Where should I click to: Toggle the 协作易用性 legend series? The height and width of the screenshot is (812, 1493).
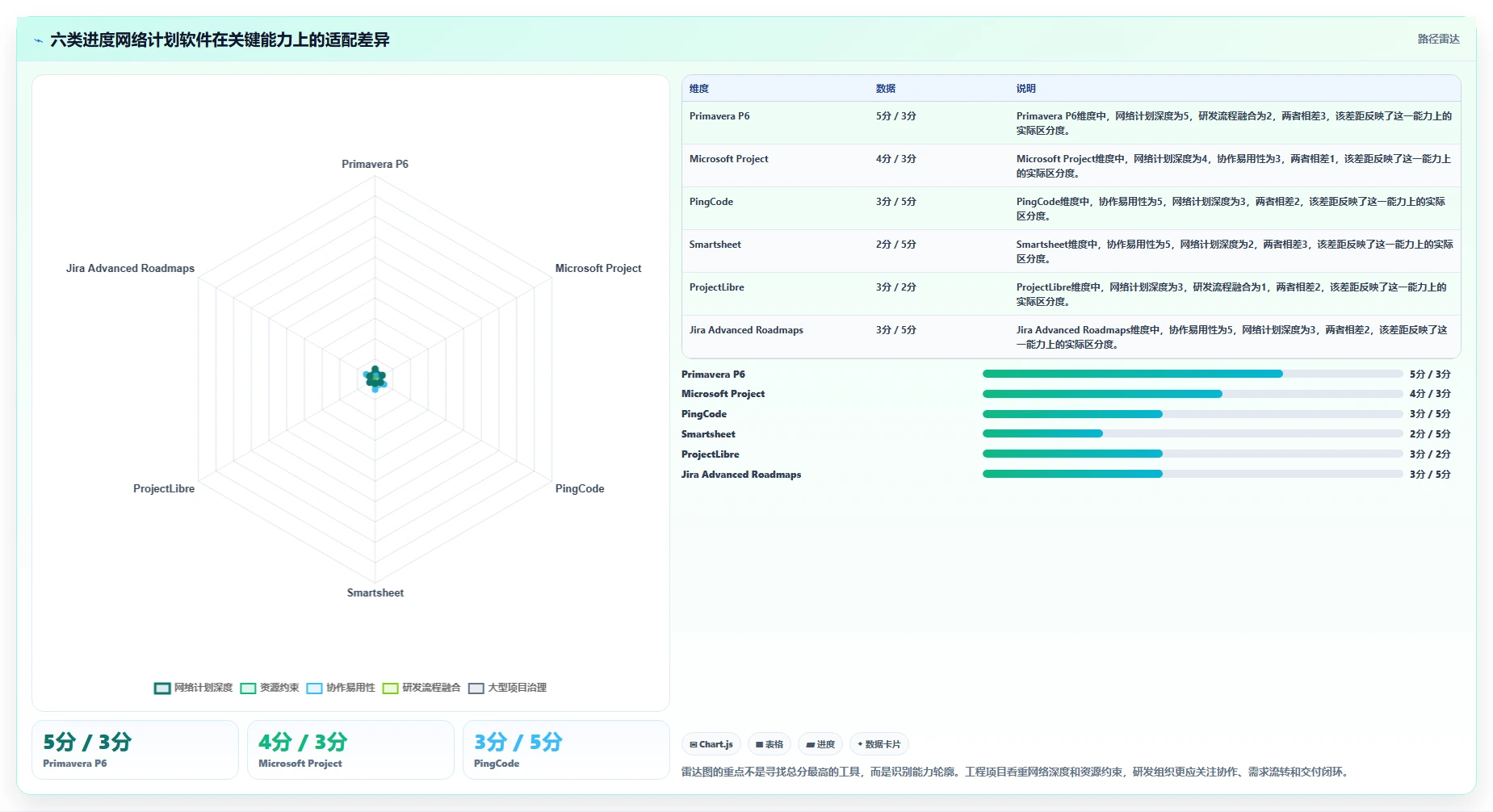(x=341, y=688)
